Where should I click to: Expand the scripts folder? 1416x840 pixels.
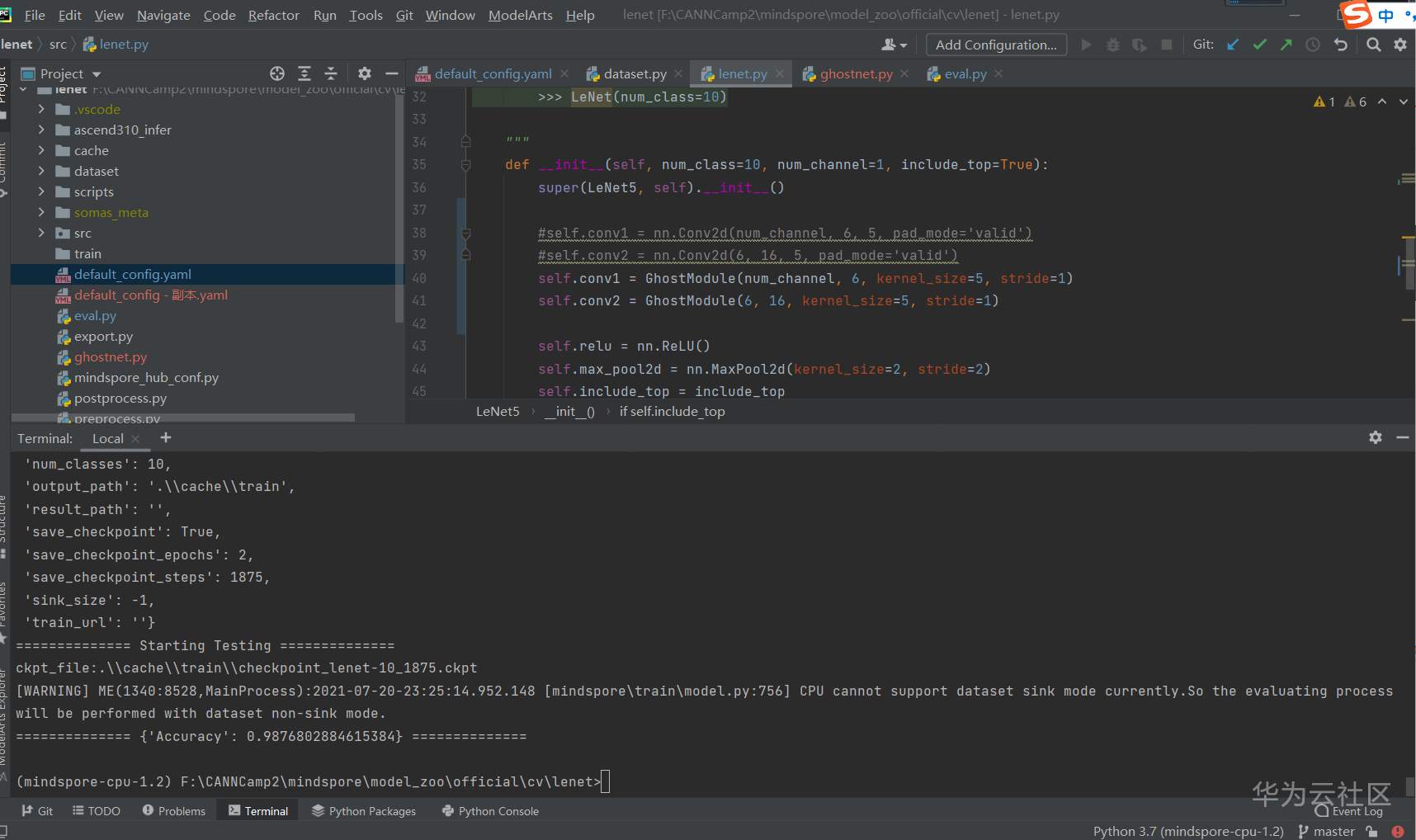click(x=41, y=191)
